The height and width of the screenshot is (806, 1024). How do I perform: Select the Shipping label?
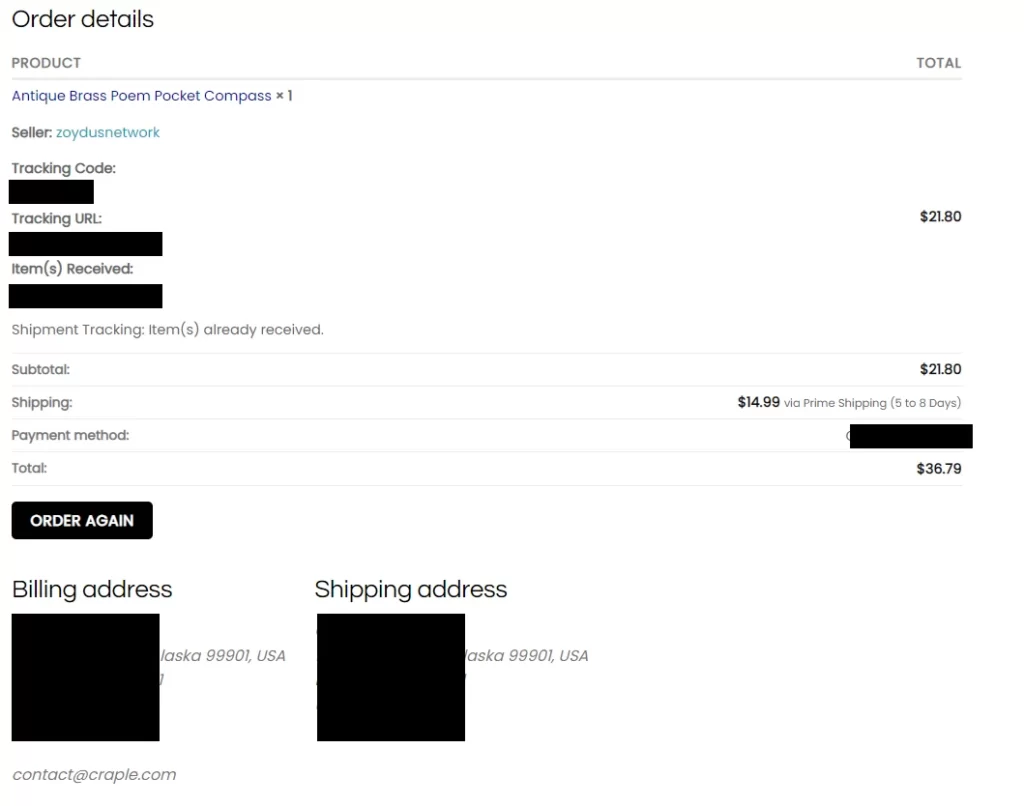(x=42, y=403)
